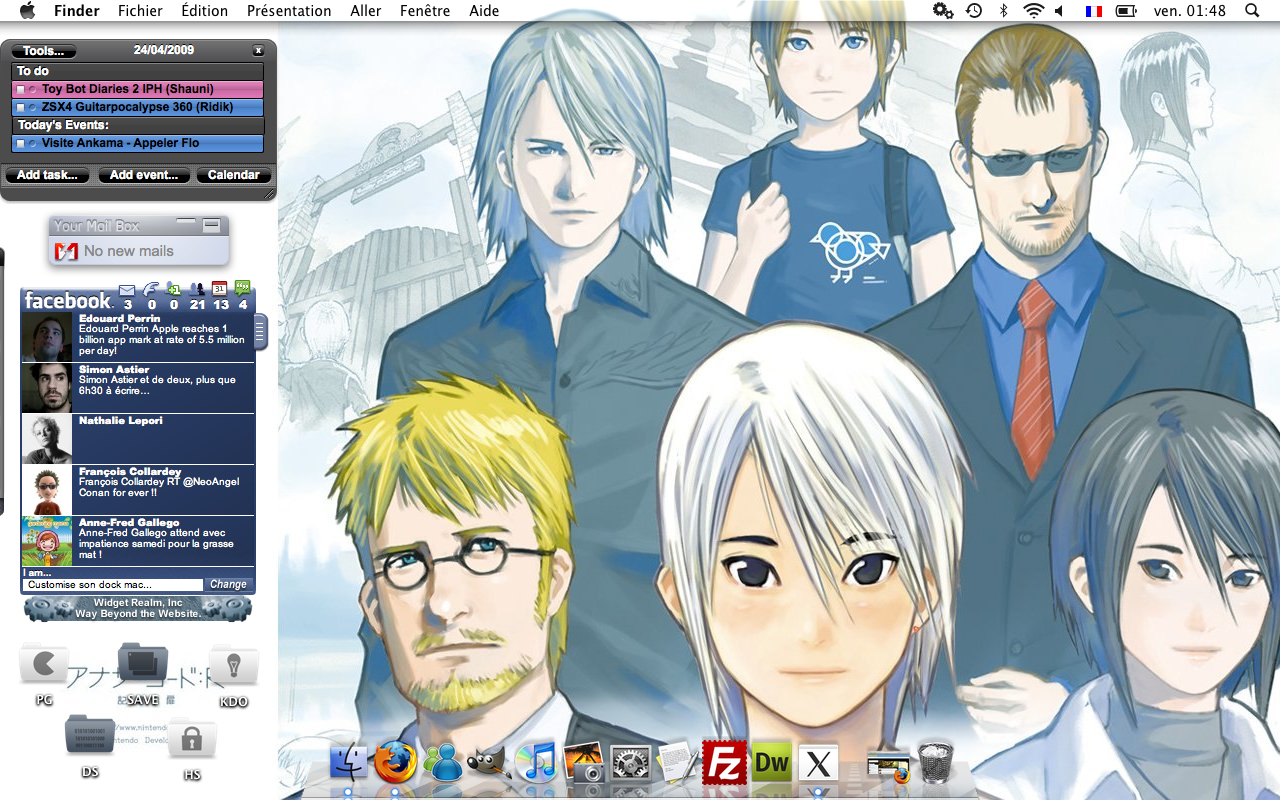
Task: Click the No new mails text
Action: pyautogui.click(x=129, y=251)
